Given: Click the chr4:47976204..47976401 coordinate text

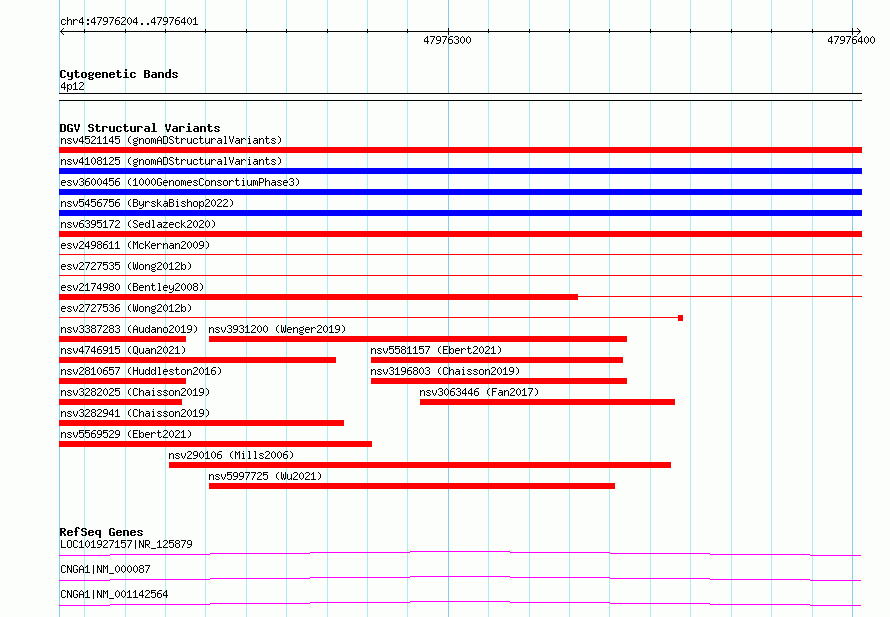Looking at the screenshot, I should click(129, 22).
